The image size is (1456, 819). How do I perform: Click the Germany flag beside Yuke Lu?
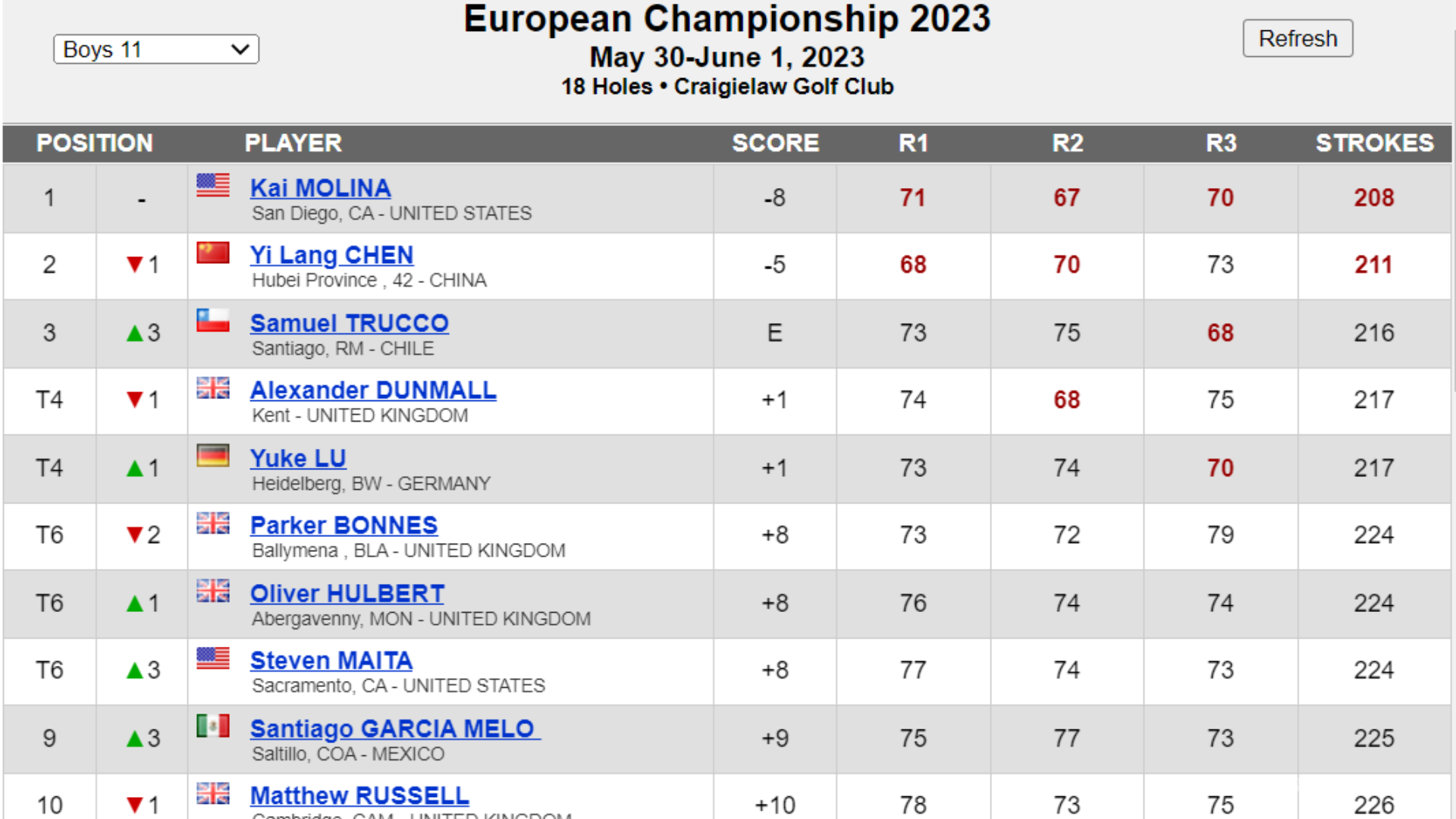[213, 455]
